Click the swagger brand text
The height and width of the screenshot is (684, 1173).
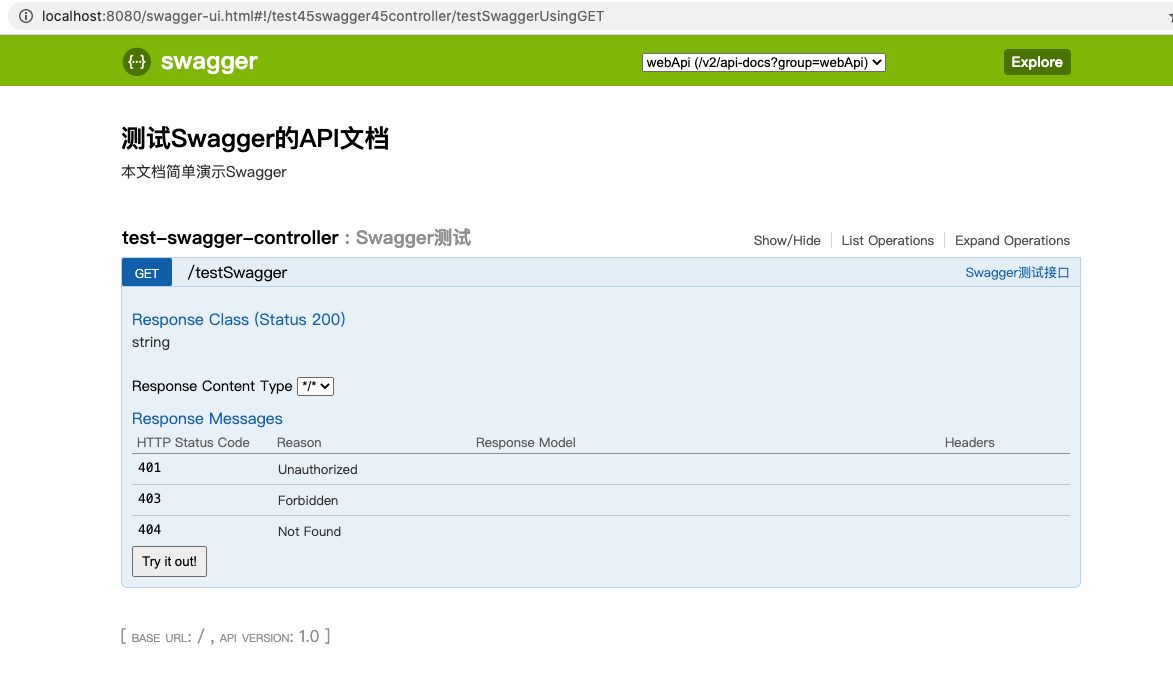pos(209,62)
